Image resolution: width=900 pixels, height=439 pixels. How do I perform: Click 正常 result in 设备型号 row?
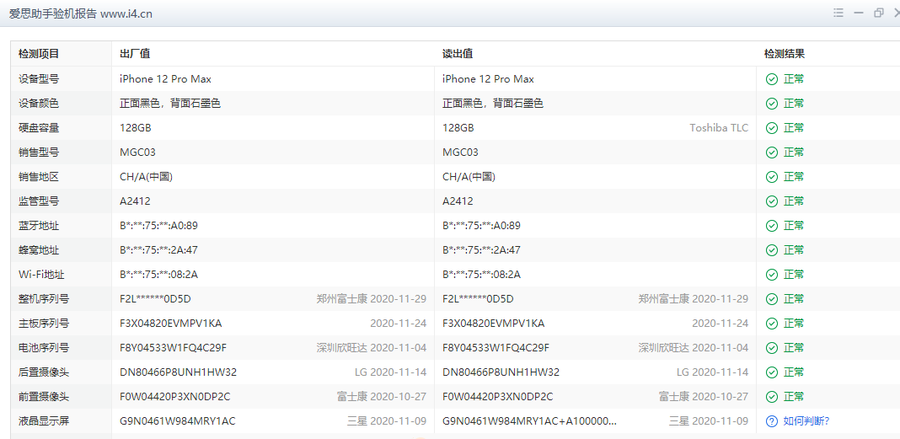coord(794,79)
